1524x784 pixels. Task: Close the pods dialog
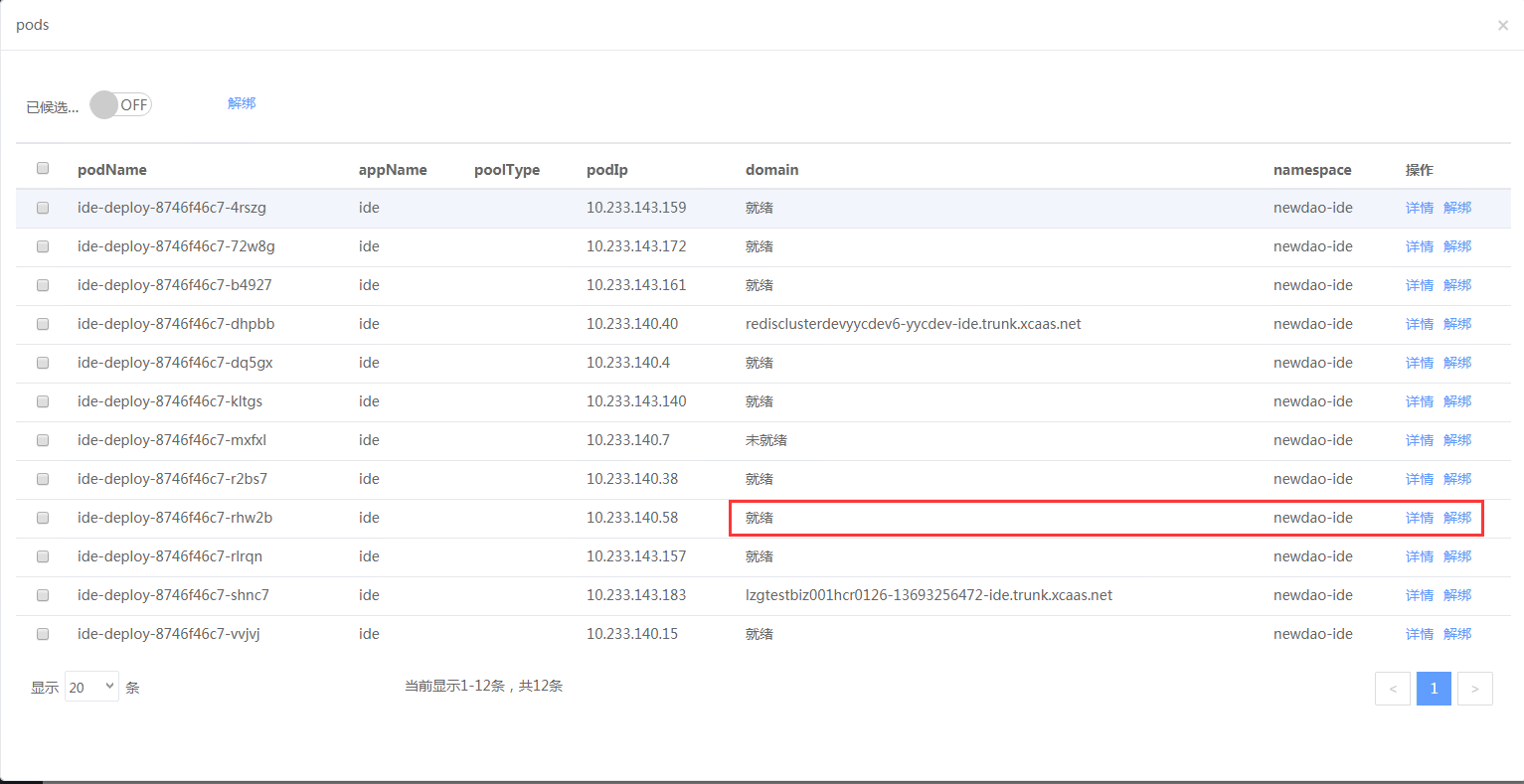(x=1502, y=26)
